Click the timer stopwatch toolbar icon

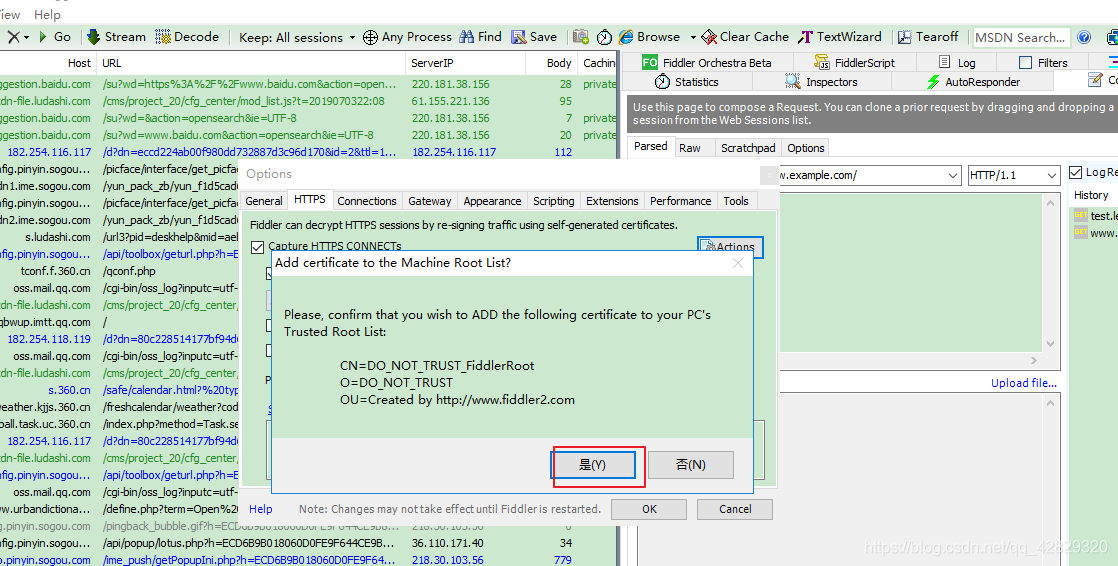point(604,37)
